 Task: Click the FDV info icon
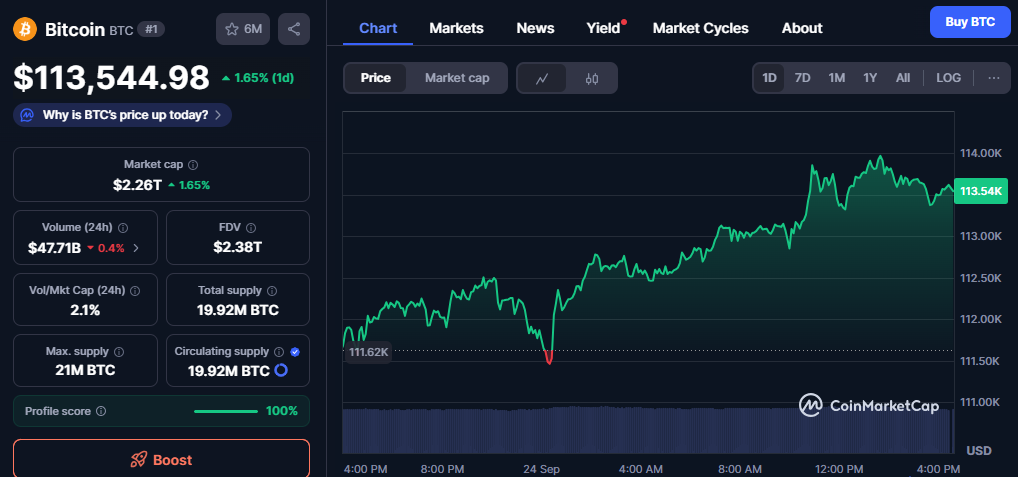[251, 228]
